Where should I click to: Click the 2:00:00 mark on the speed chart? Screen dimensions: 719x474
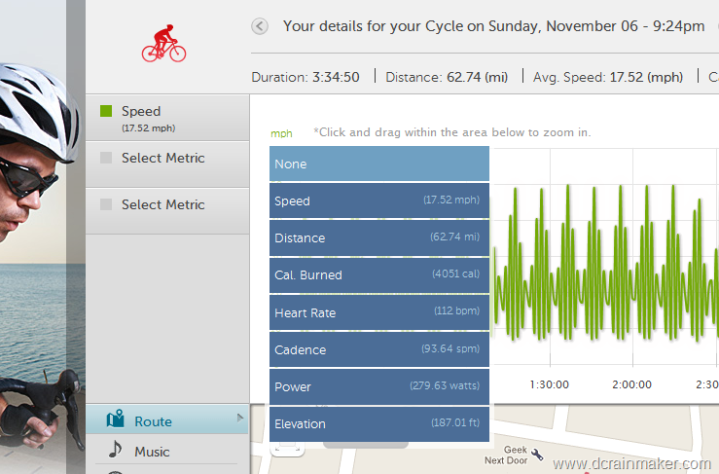pos(632,384)
